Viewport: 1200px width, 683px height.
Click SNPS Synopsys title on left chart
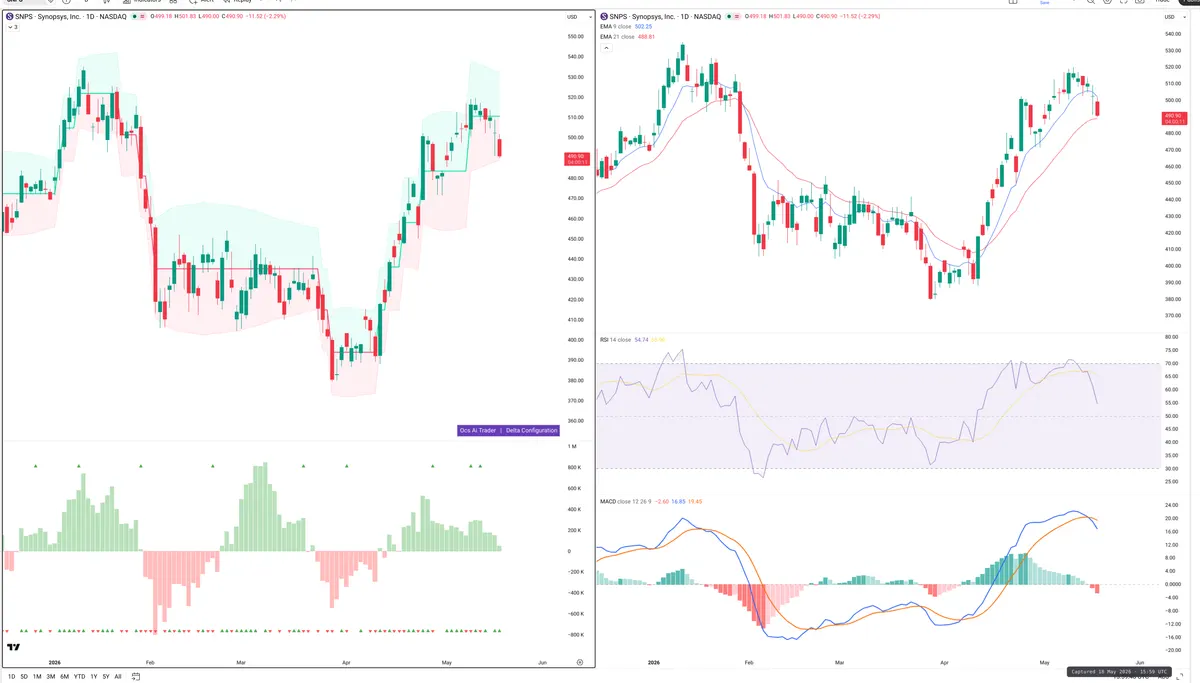click(x=70, y=17)
